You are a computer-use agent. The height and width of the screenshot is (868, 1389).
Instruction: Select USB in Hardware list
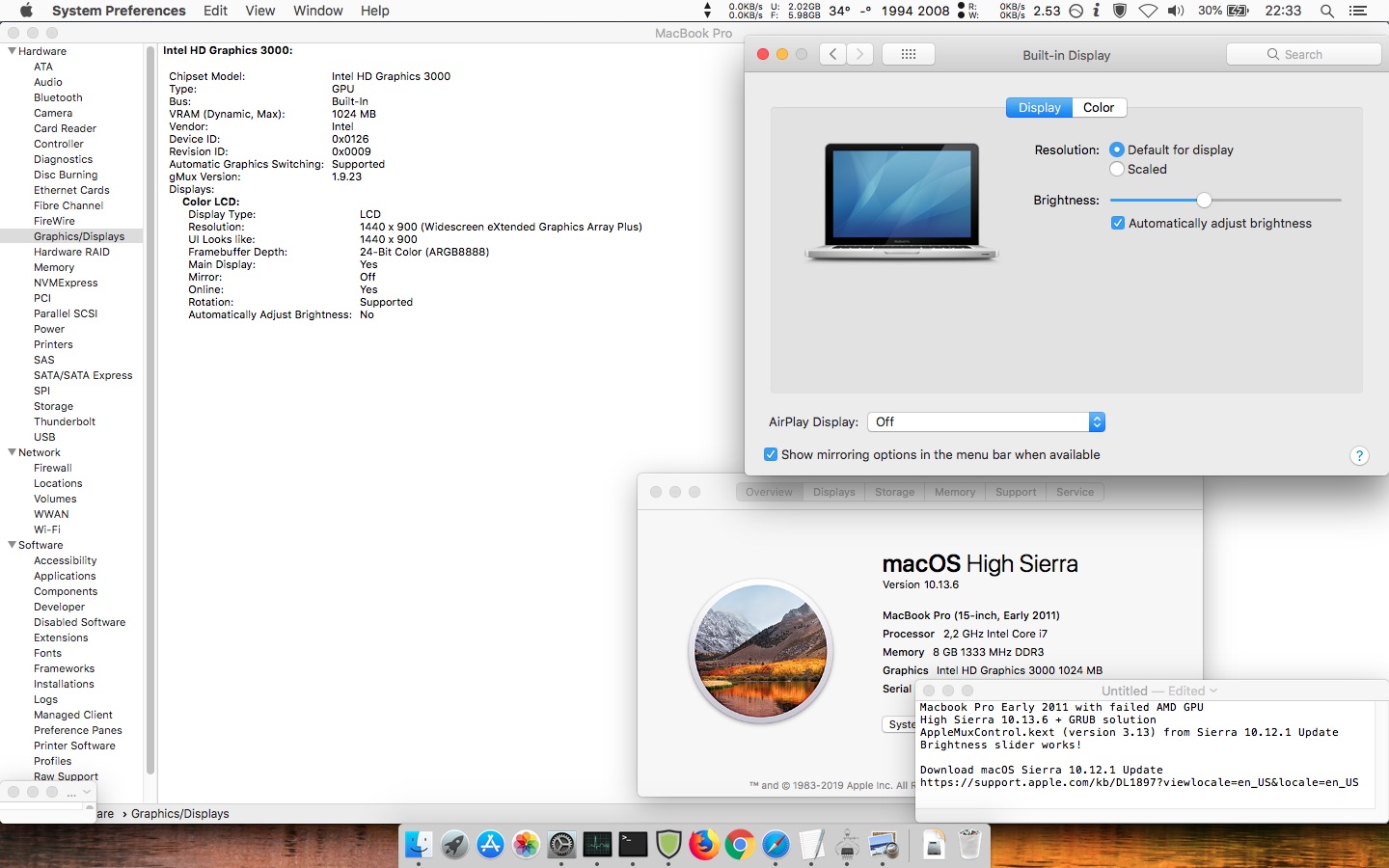[44, 437]
